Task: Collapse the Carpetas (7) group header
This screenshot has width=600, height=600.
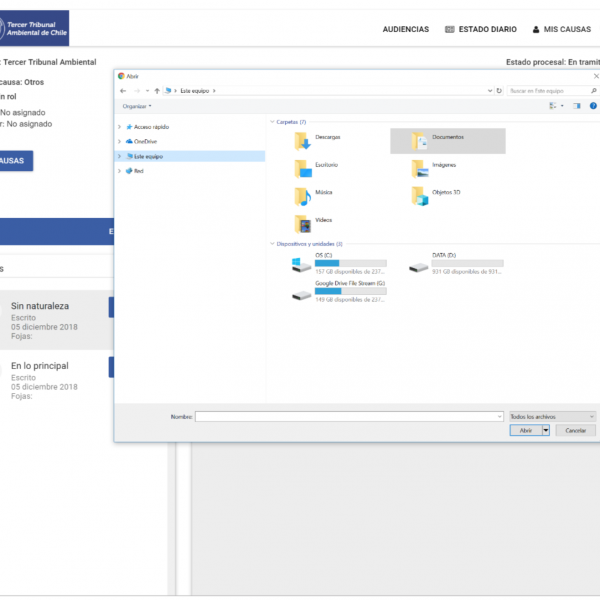Action: click(x=273, y=122)
